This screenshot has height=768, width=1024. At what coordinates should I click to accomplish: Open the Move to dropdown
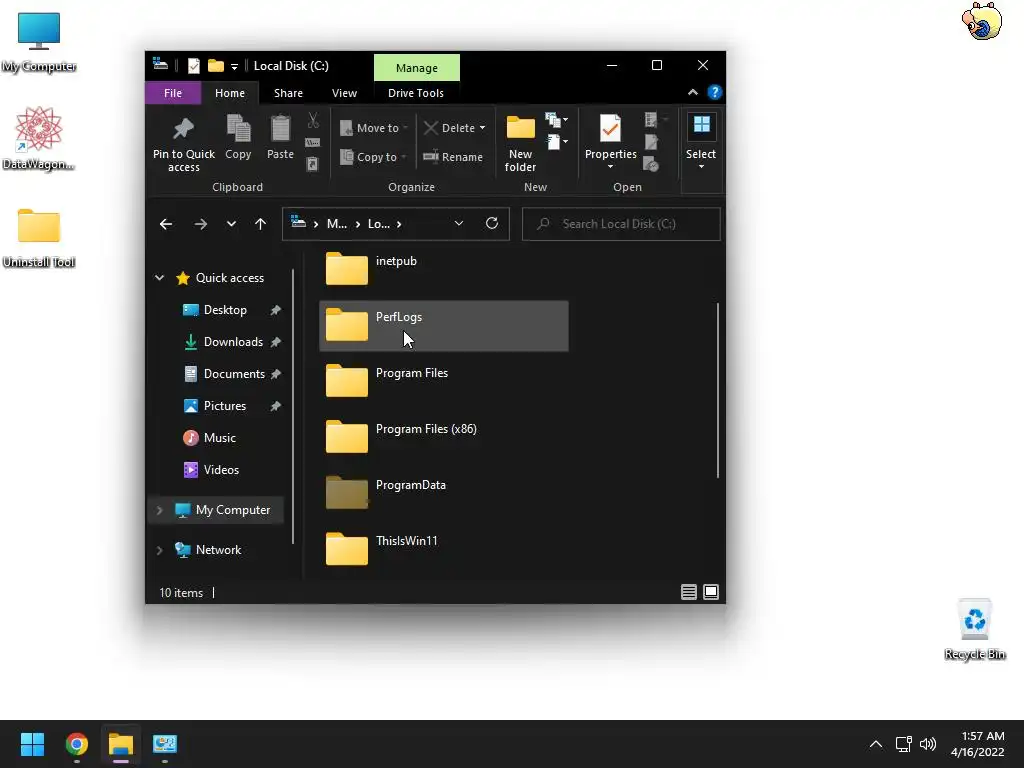pos(374,128)
